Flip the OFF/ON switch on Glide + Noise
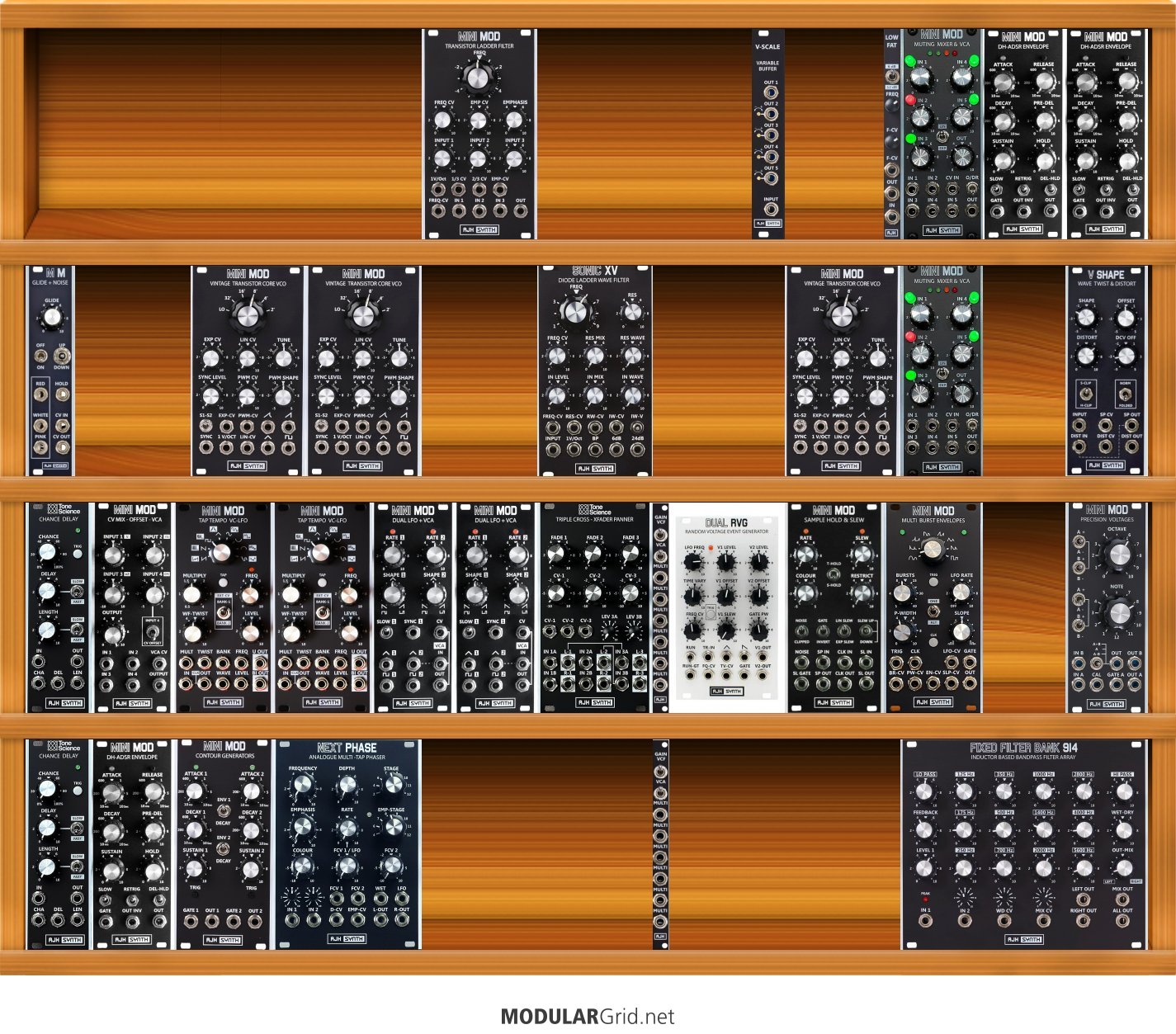The height and width of the screenshot is (1034, 1176). tap(40, 355)
